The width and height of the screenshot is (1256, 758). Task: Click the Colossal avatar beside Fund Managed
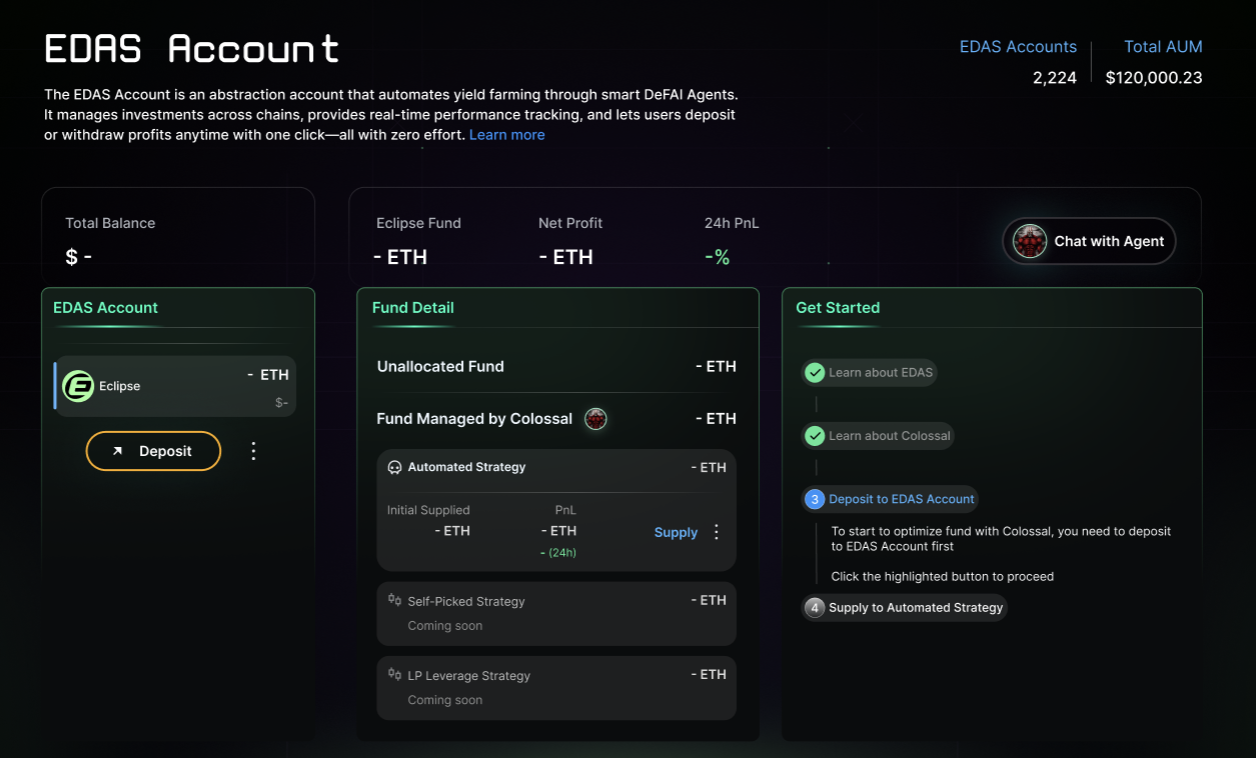coord(596,419)
